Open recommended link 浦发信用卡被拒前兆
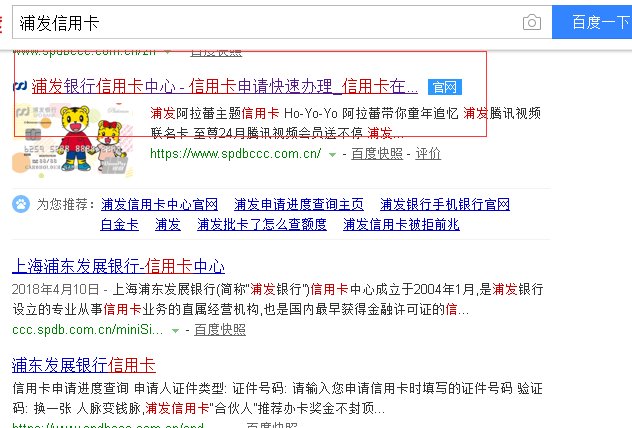 [x=401, y=224]
